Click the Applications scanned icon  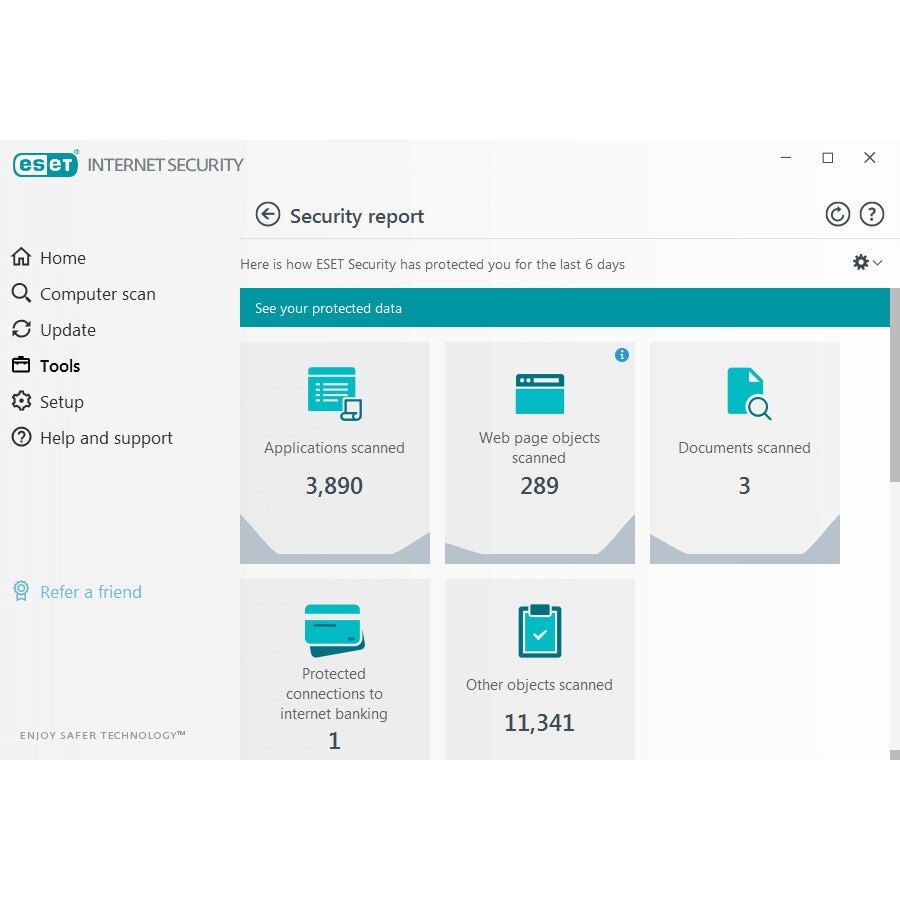334,392
